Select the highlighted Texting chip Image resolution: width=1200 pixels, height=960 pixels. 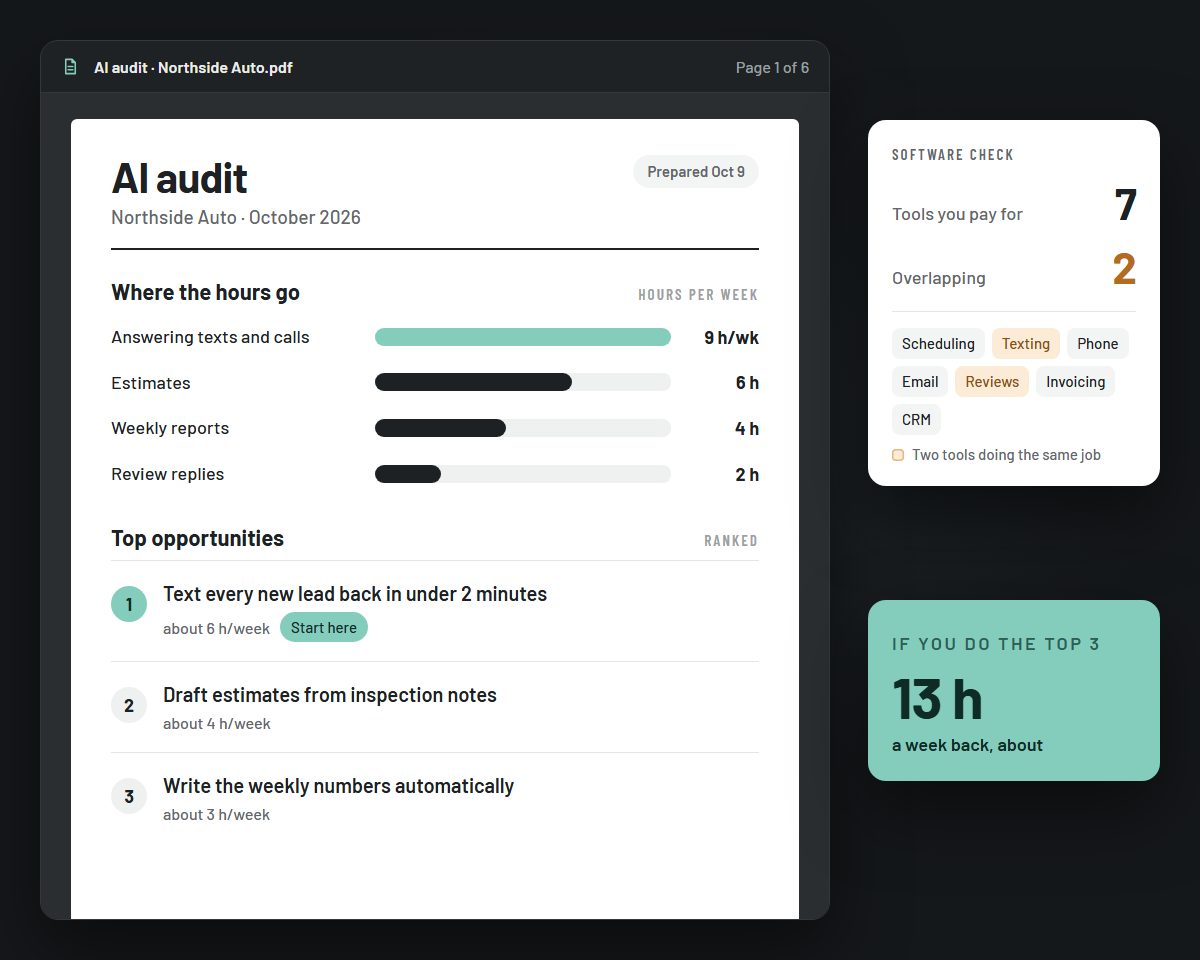tap(1026, 344)
